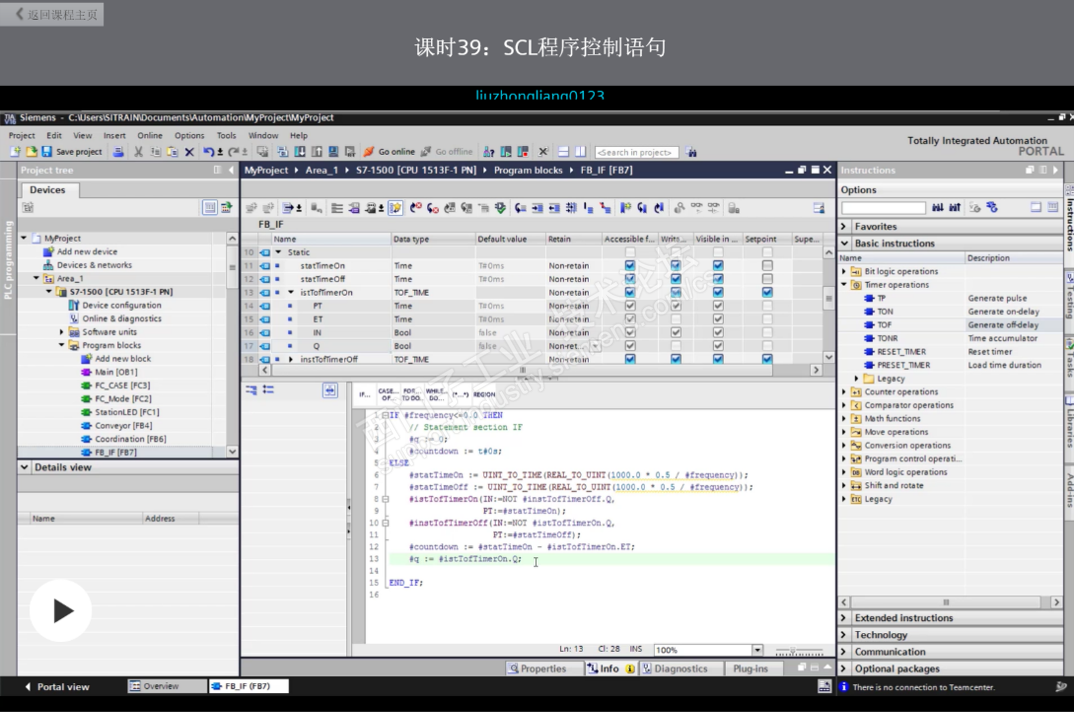Insert REGION statement from favorites bar

pos(484,394)
